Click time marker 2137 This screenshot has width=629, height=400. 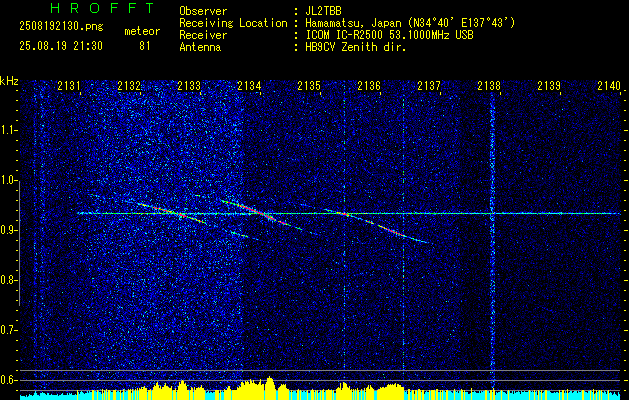[x=429, y=85]
